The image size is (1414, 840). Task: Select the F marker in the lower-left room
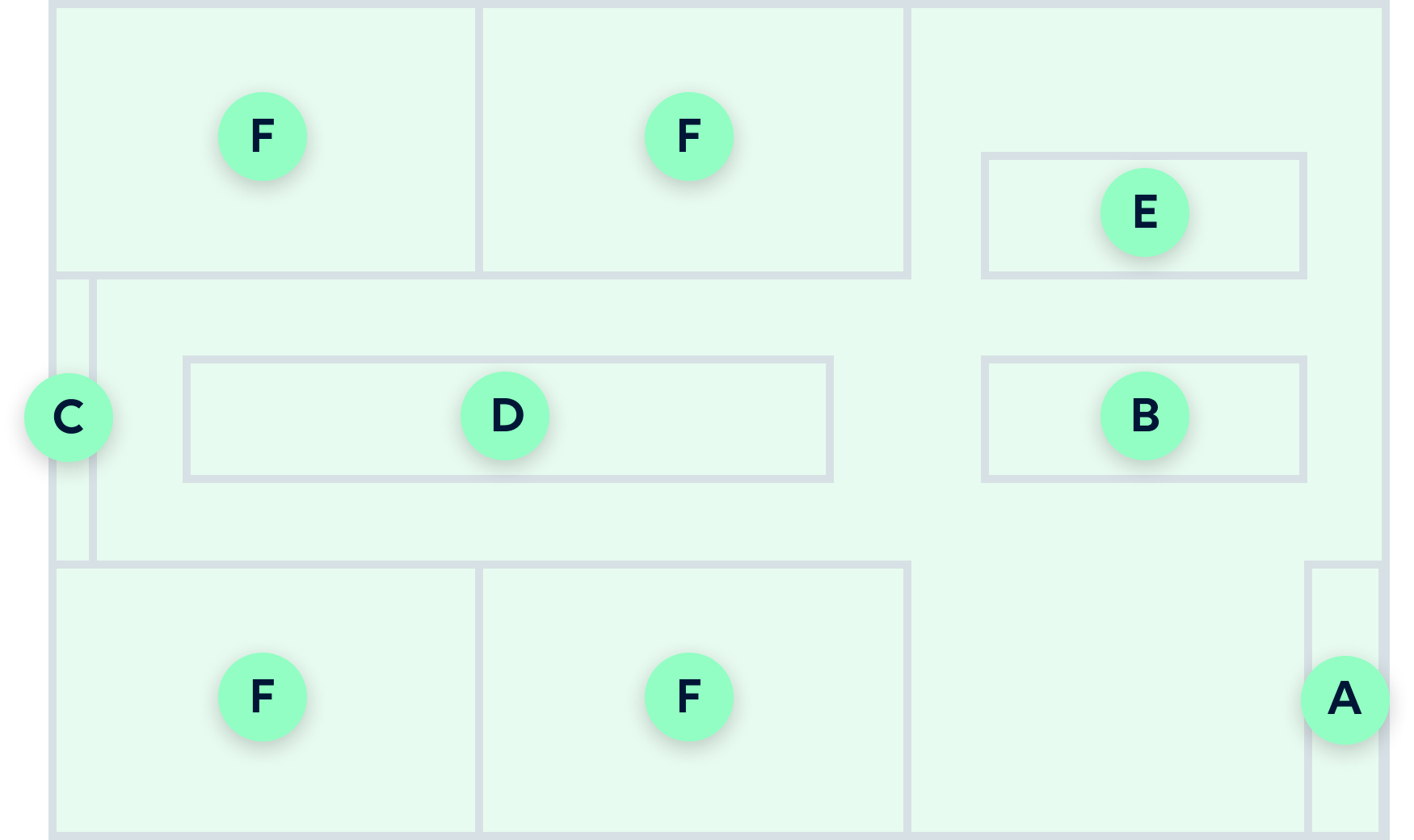point(263,697)
